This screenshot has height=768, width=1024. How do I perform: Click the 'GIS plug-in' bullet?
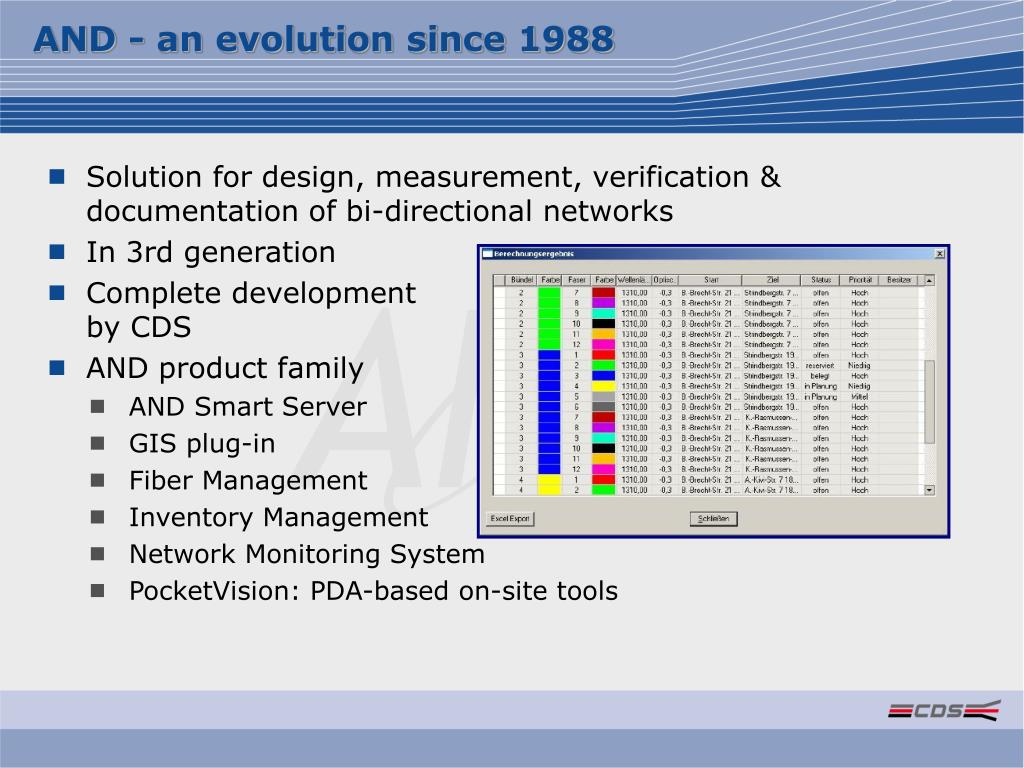pos(202,444)
